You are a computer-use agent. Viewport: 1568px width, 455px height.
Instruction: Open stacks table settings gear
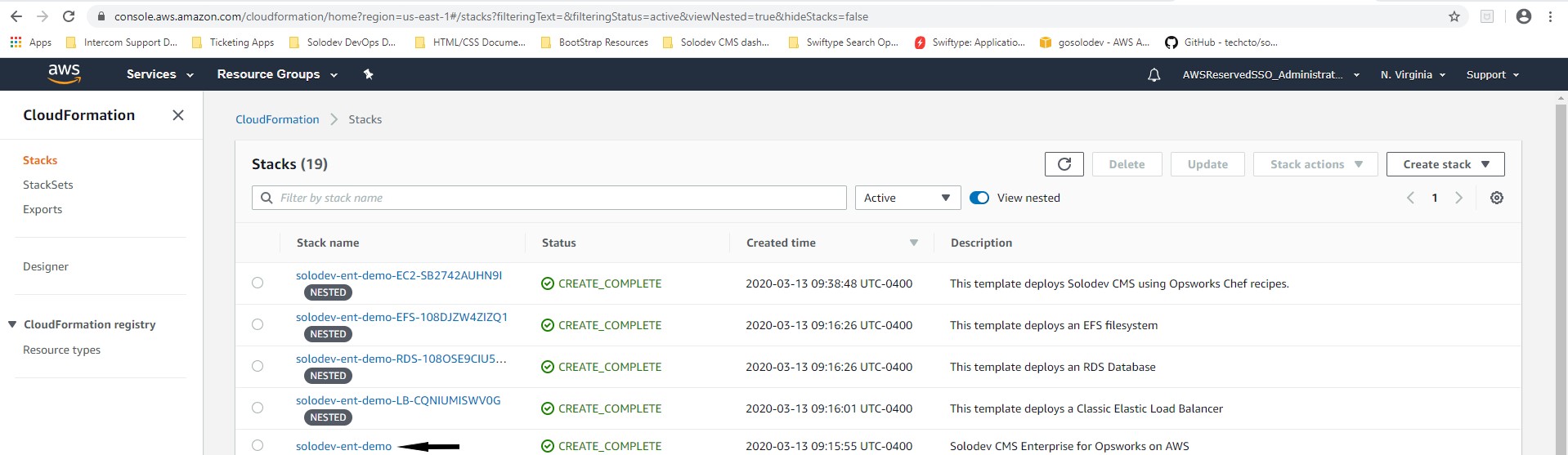pos(1496,198)
